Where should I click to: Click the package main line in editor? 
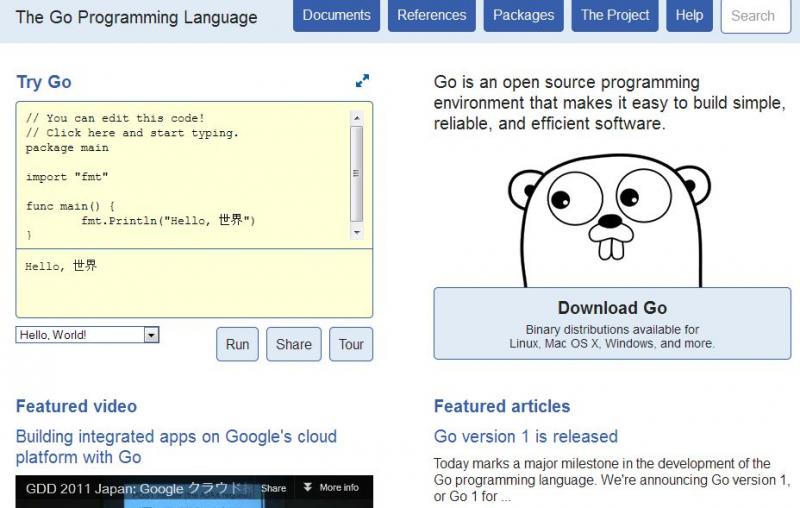coord(67,148)
